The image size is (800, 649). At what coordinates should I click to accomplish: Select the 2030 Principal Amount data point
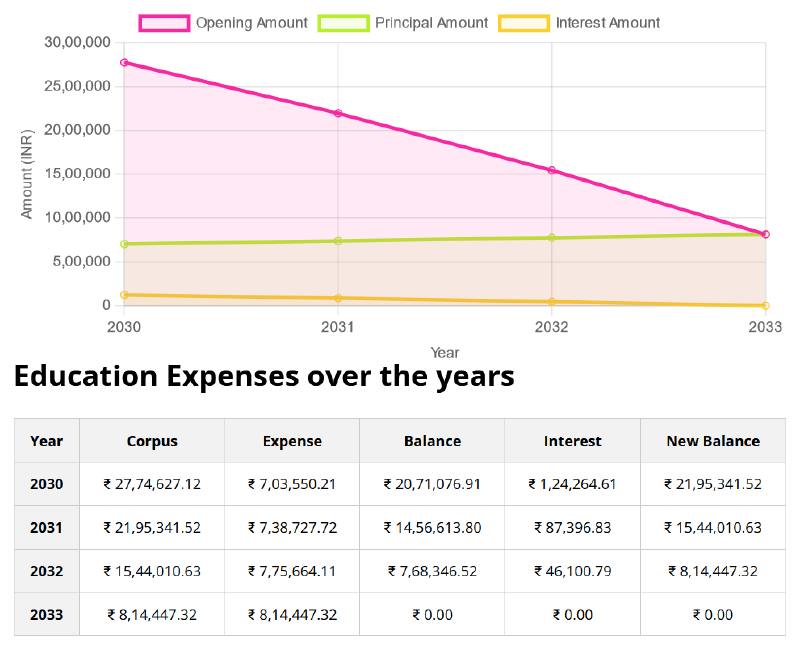124,244
